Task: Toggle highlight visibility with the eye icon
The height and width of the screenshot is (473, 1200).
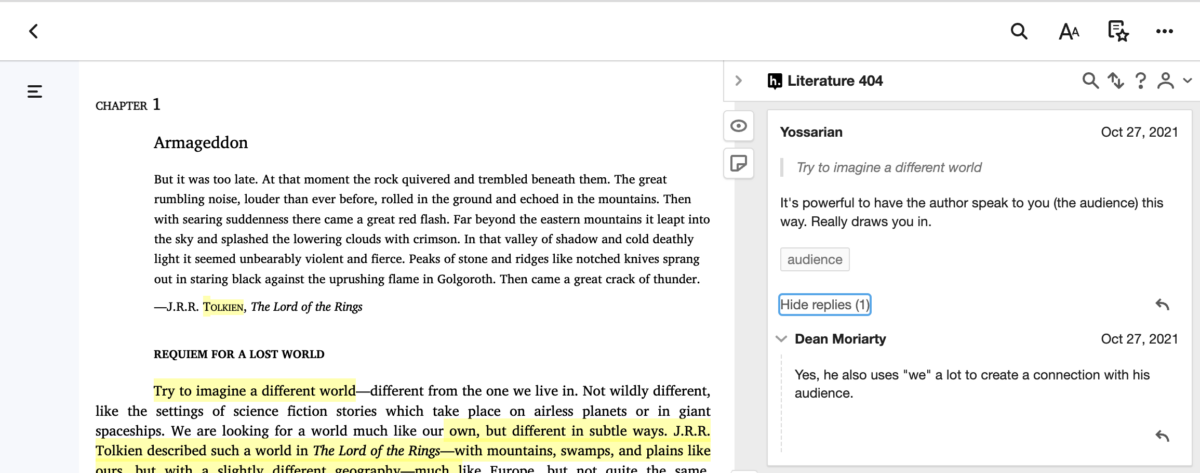Action: tap(739, 126)
